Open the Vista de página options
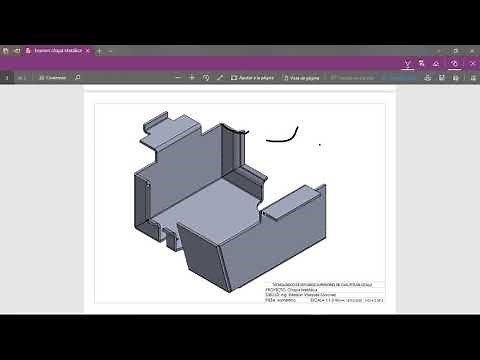This screenshot has height=360, width=480. pos(301,78)
